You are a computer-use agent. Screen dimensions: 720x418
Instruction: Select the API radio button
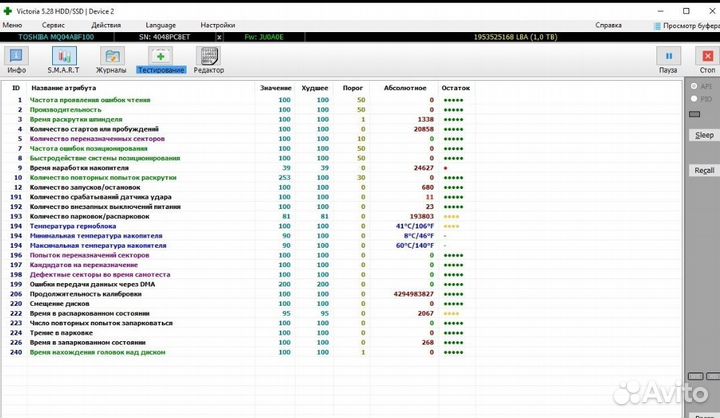point(696,87)
